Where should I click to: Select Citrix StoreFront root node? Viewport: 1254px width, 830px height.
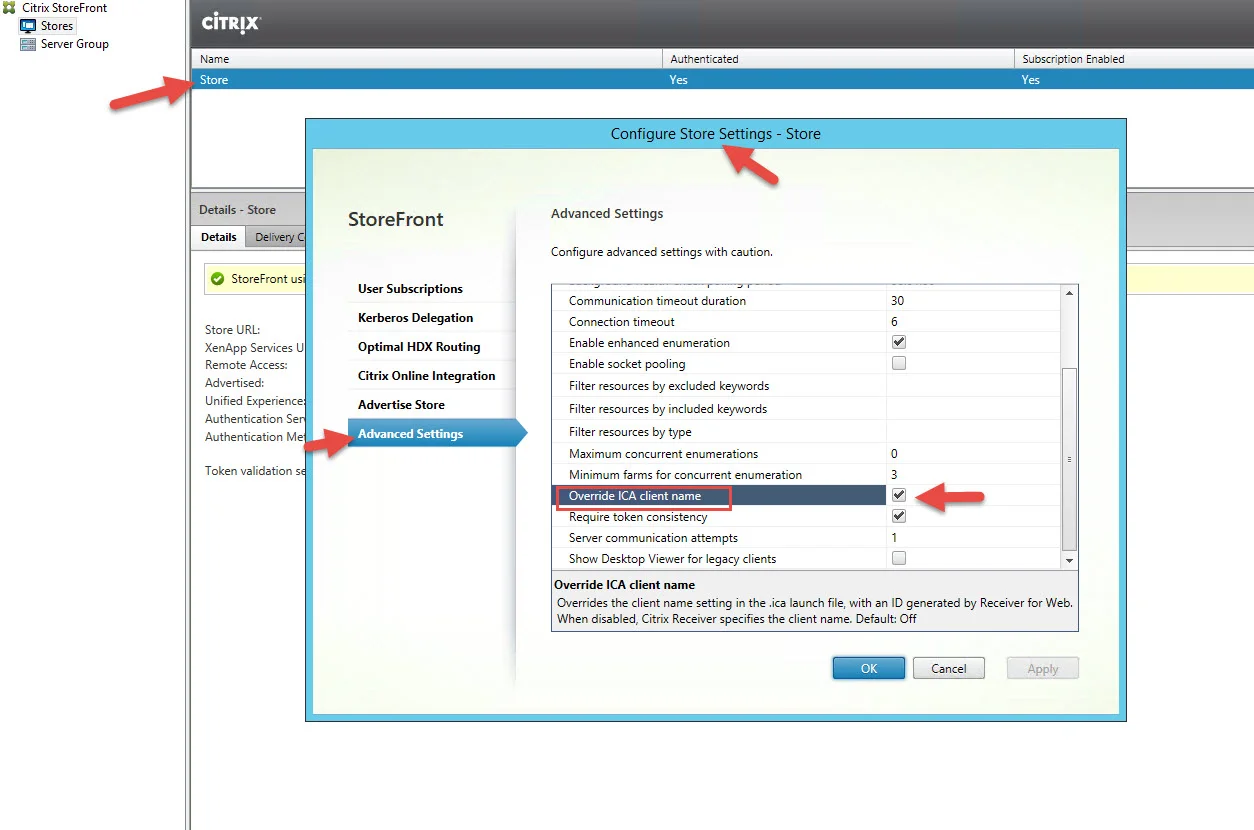tap(65, 8)
